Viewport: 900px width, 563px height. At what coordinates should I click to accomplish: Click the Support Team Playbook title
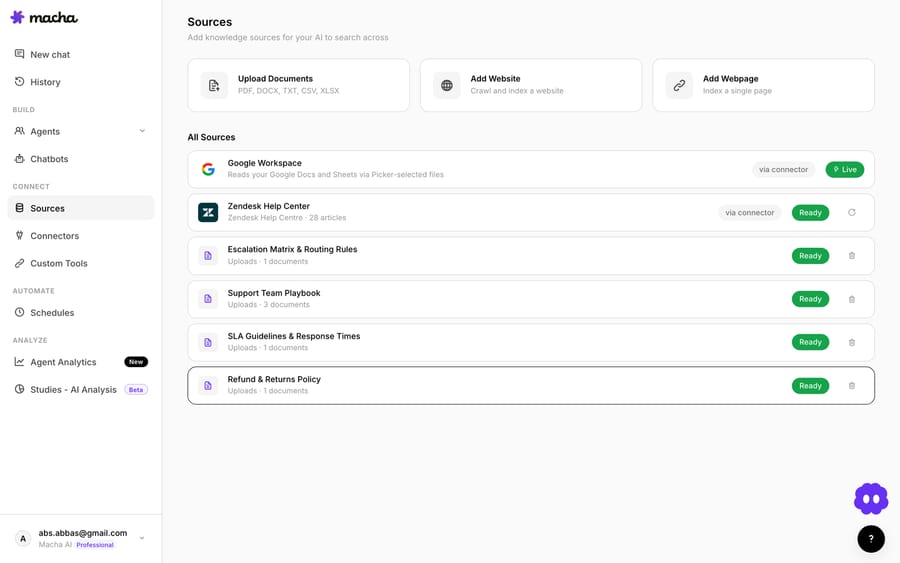(274, 293)
